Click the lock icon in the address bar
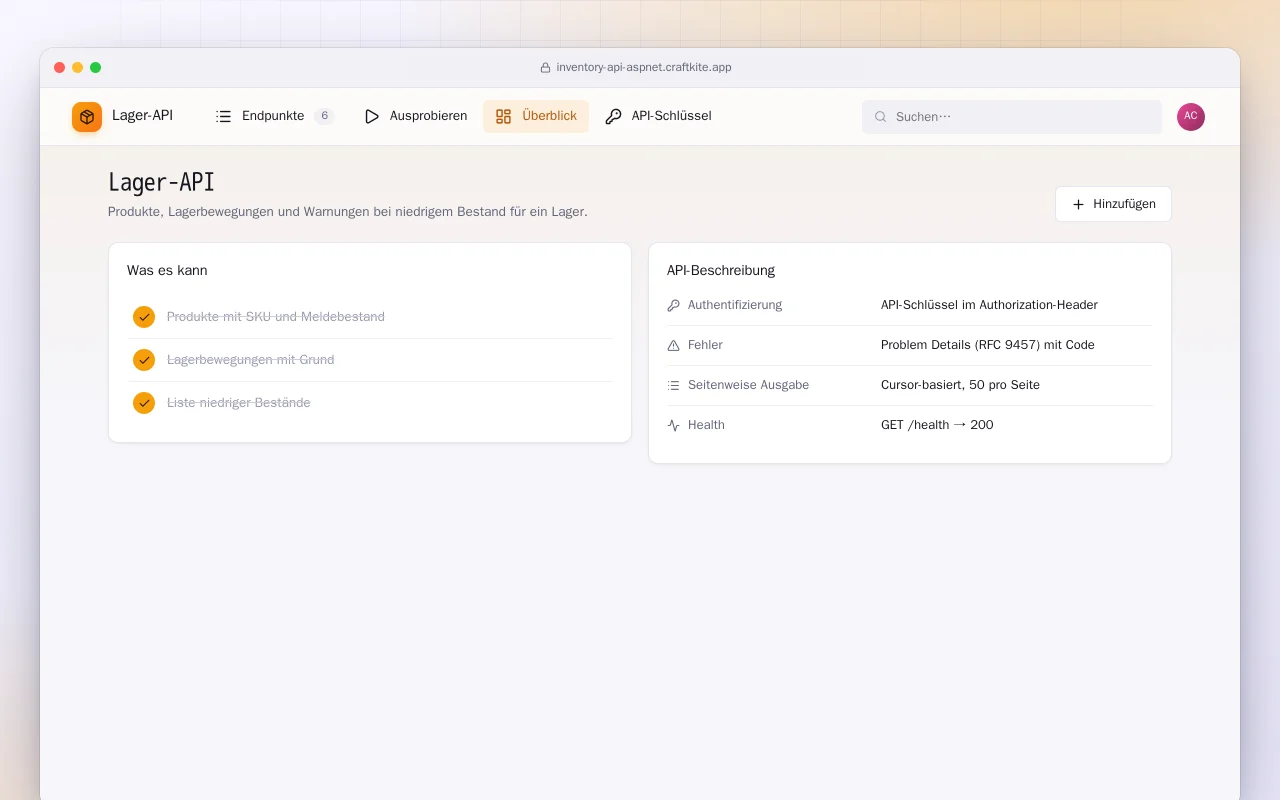 click(546, 68)
